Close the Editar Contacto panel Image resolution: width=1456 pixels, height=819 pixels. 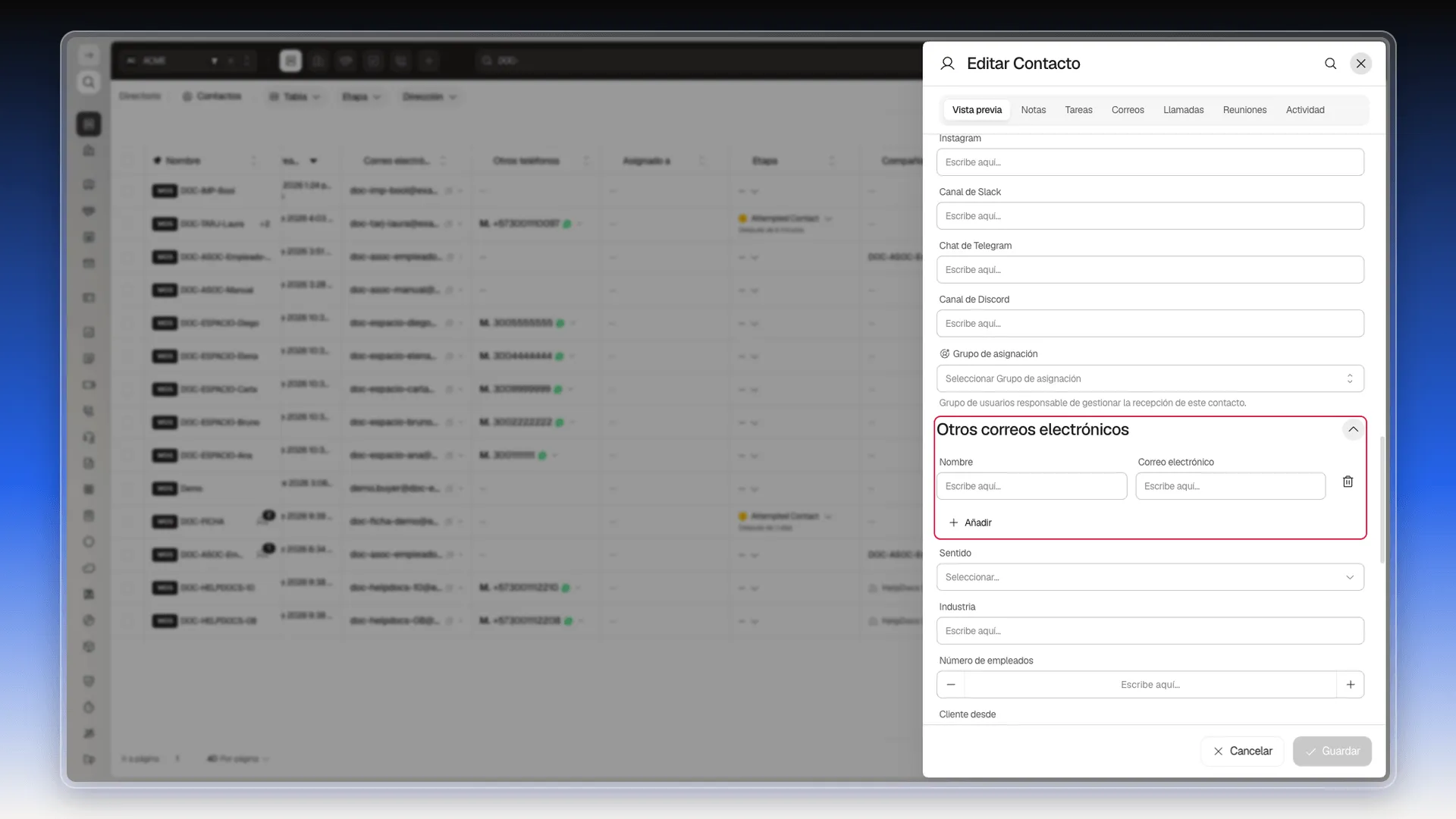[1360, 64]
